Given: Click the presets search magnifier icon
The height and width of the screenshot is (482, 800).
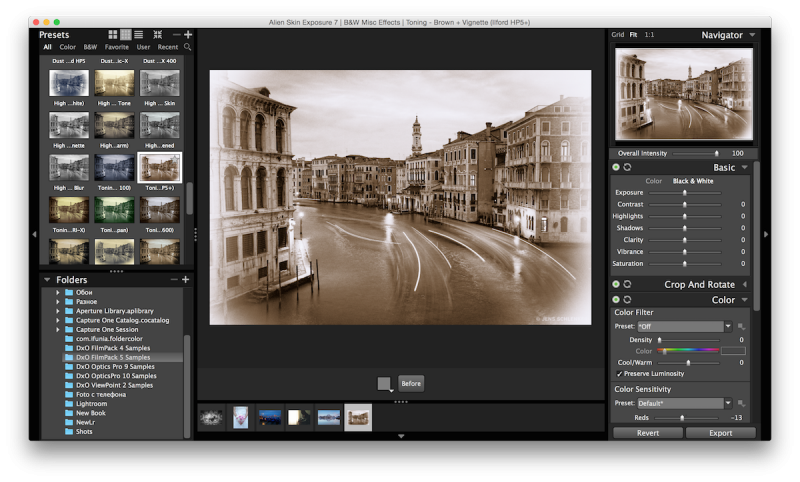Looking at the screenshot, I should [x=187, y=47].
